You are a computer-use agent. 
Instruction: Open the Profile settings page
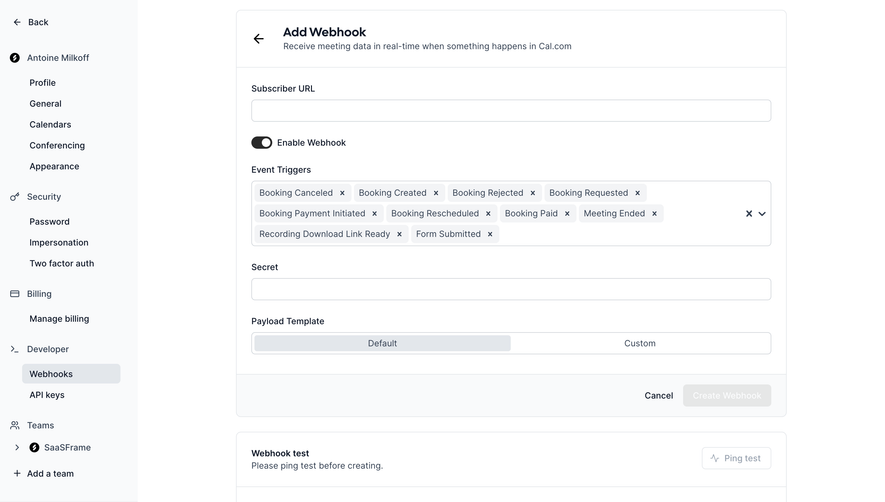(x=42, y=82)
